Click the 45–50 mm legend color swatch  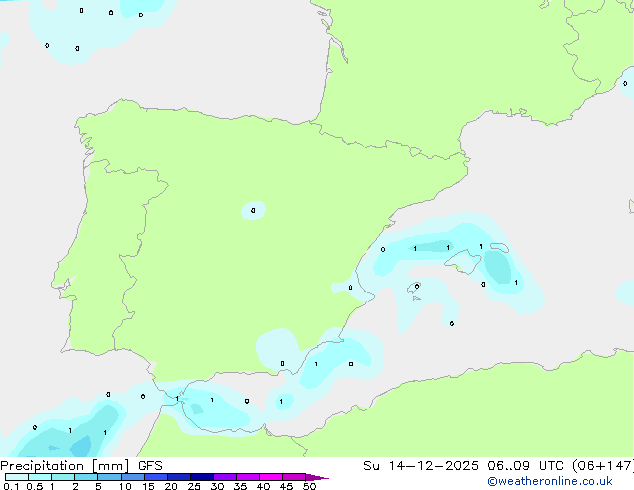294,477
